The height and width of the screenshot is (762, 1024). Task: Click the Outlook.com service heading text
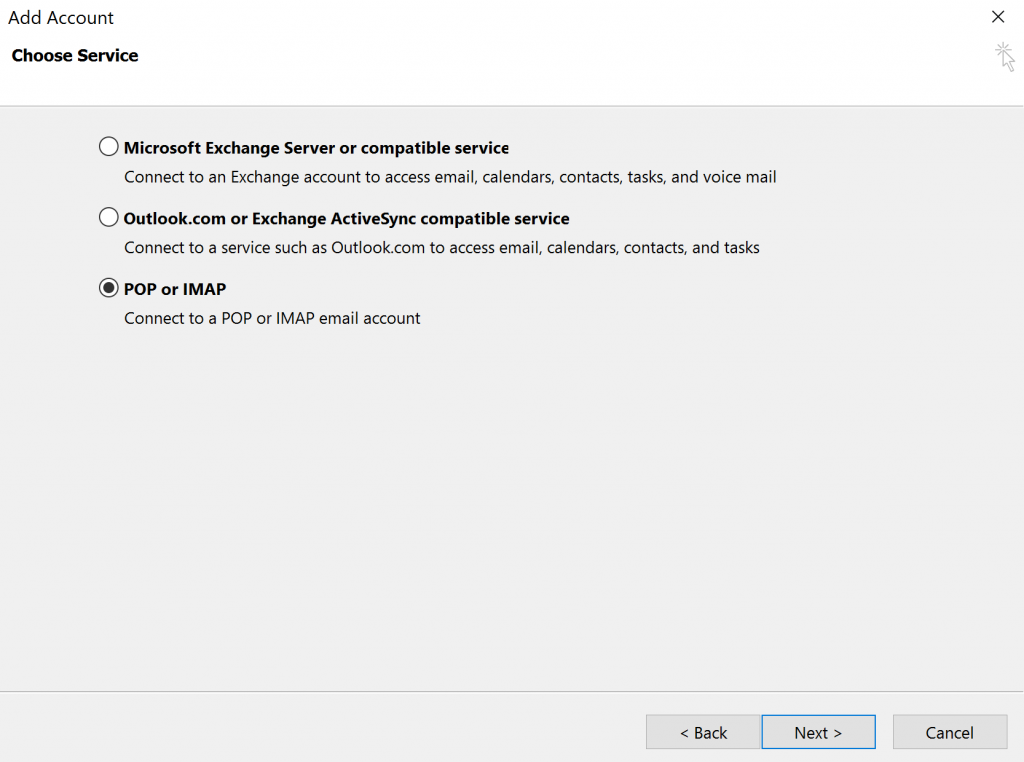[x=346, y=218]
